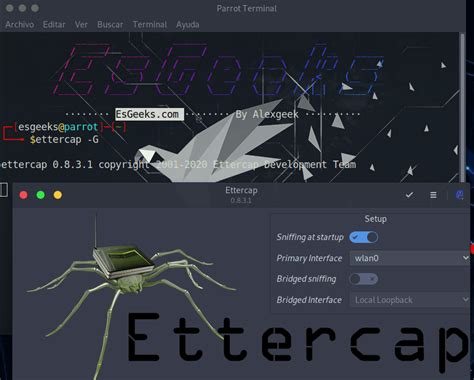This screenshot has width=474, height=380.
Task: Click the red close button of Ettercap window
Action: click(x=24, y=195)
